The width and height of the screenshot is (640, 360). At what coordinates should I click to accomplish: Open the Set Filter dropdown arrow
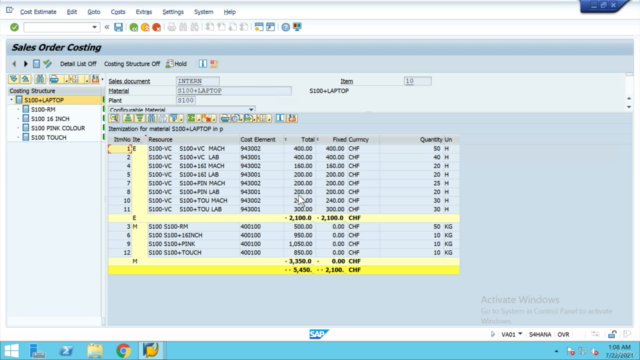pos(181,119)
